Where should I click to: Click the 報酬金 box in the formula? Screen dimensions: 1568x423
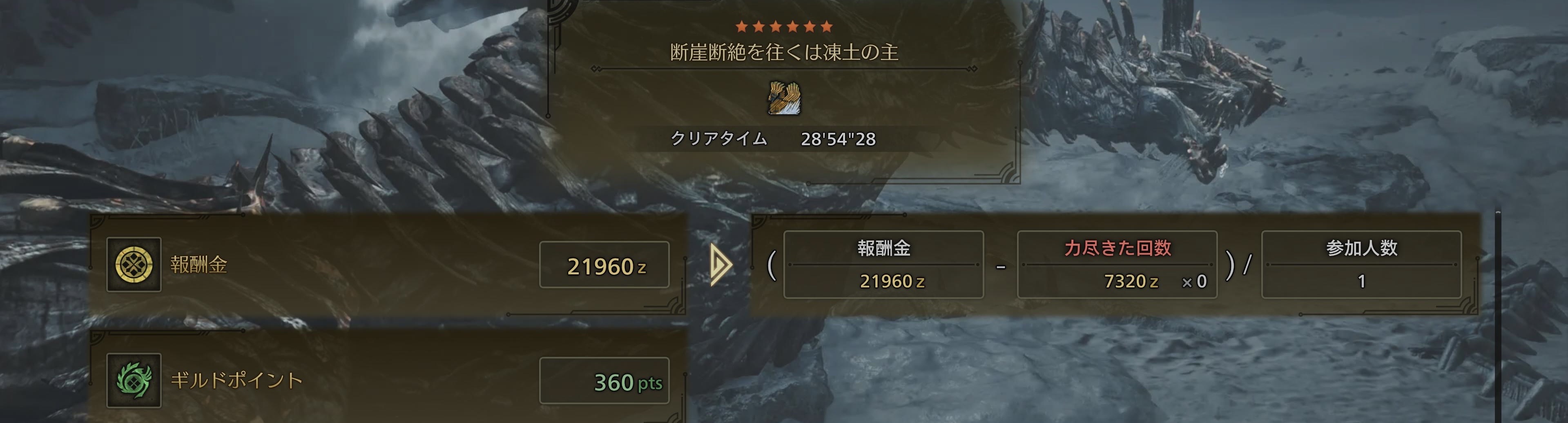[884, 265]
